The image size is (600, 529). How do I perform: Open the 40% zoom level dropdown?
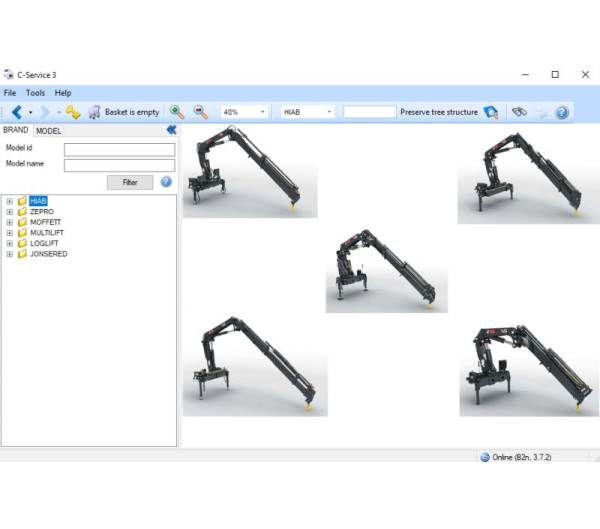point(262,112)
